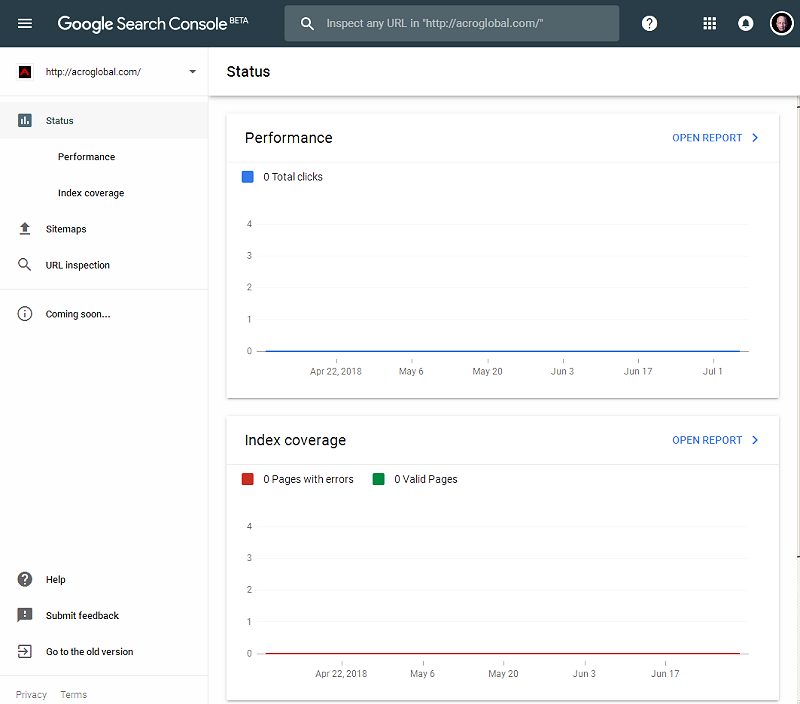Click 'Jul 1' on the Performance chart axis
Image resolution: width=800 pixels, height=704 pixels.
(x=712, y=371)
